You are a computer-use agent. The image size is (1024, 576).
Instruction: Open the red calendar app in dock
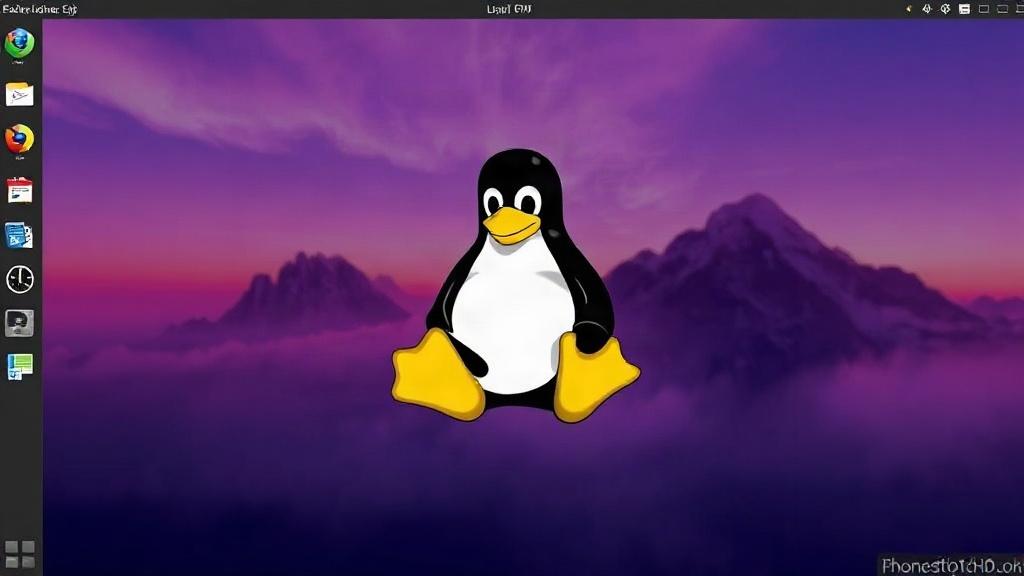coord(20,190)
